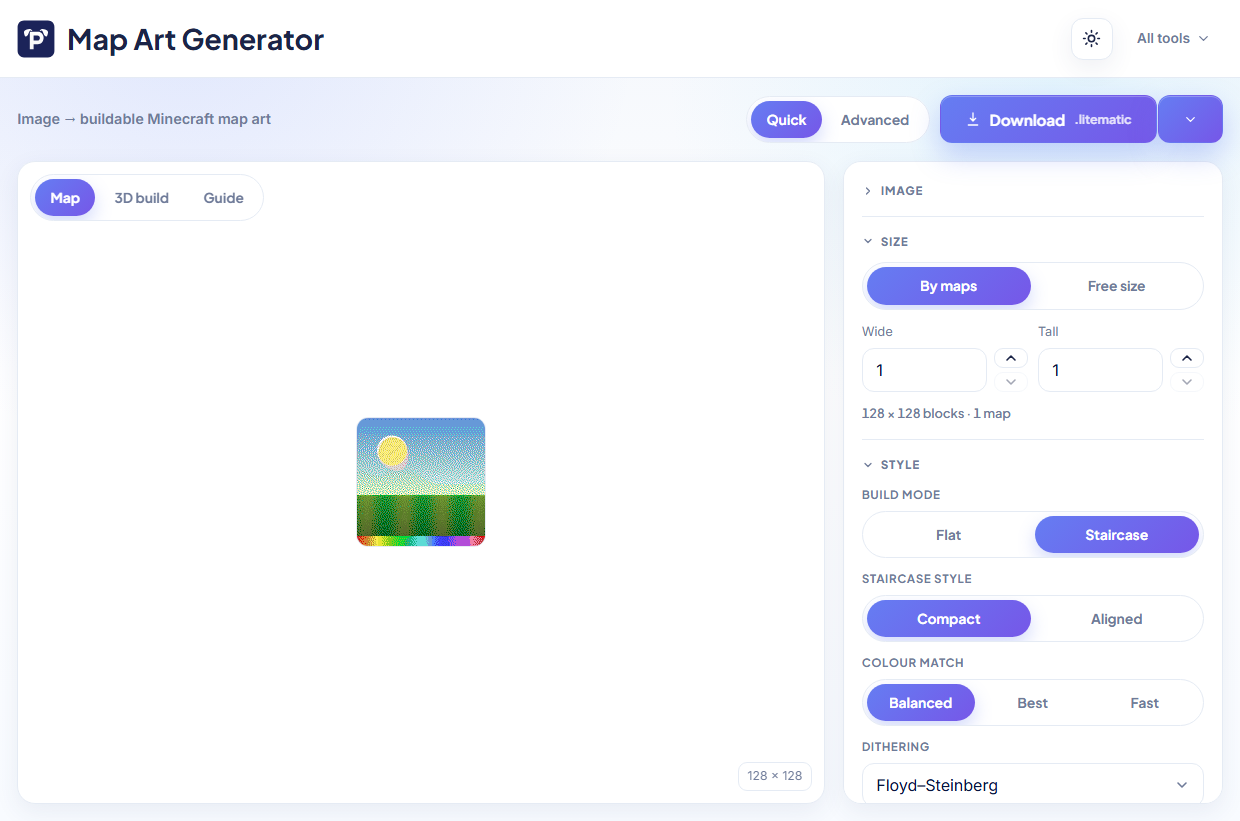Select Staircase build mode
The width and height of the screenshot is (1240, 821).
tap(1116, 535)
